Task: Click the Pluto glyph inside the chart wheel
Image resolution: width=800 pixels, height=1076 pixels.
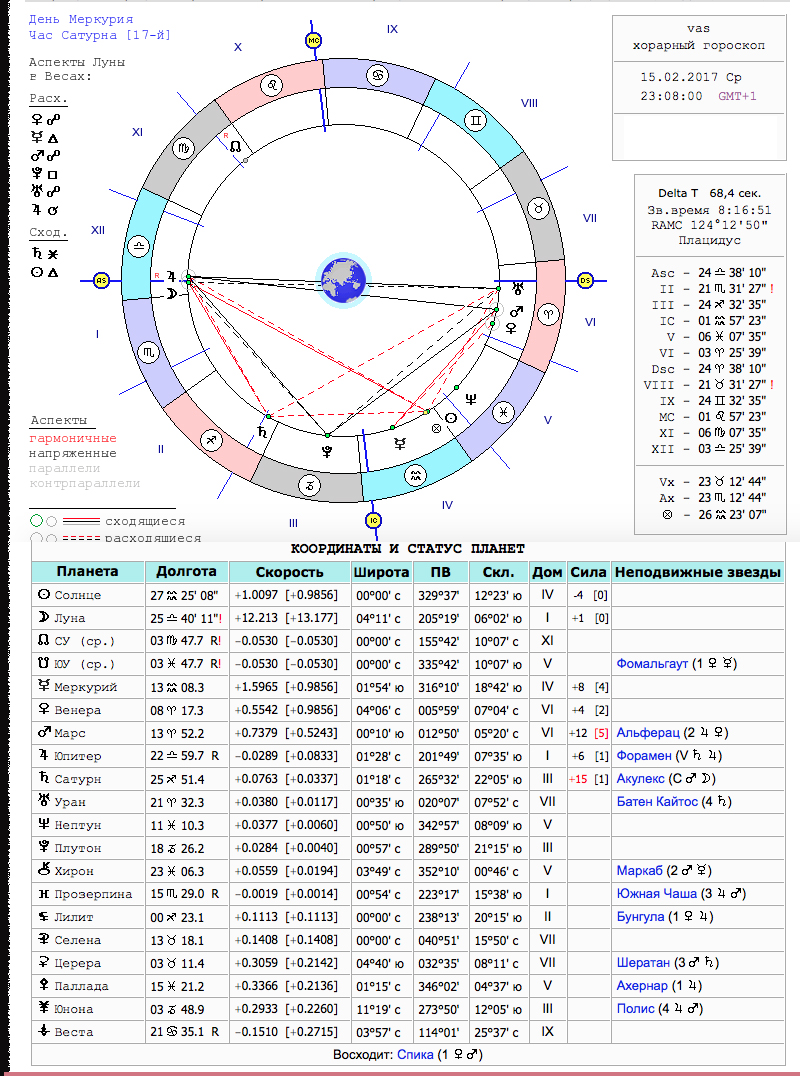Action: point(325,451)
